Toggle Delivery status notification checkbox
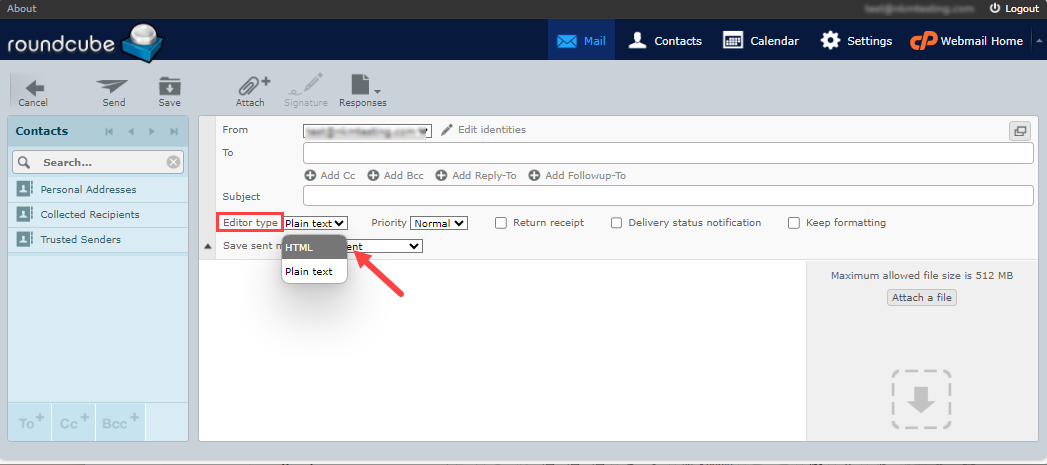This screenshot has height=465, width=1047. tap(617, 223)
